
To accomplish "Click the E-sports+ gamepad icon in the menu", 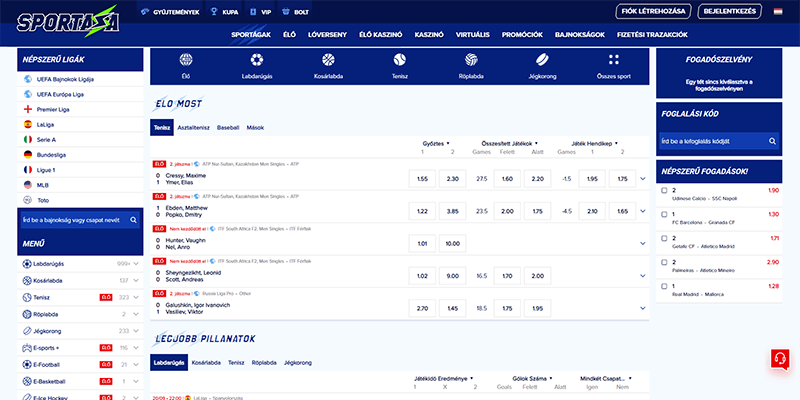I will pyautogui.click(x=27, y=347).
